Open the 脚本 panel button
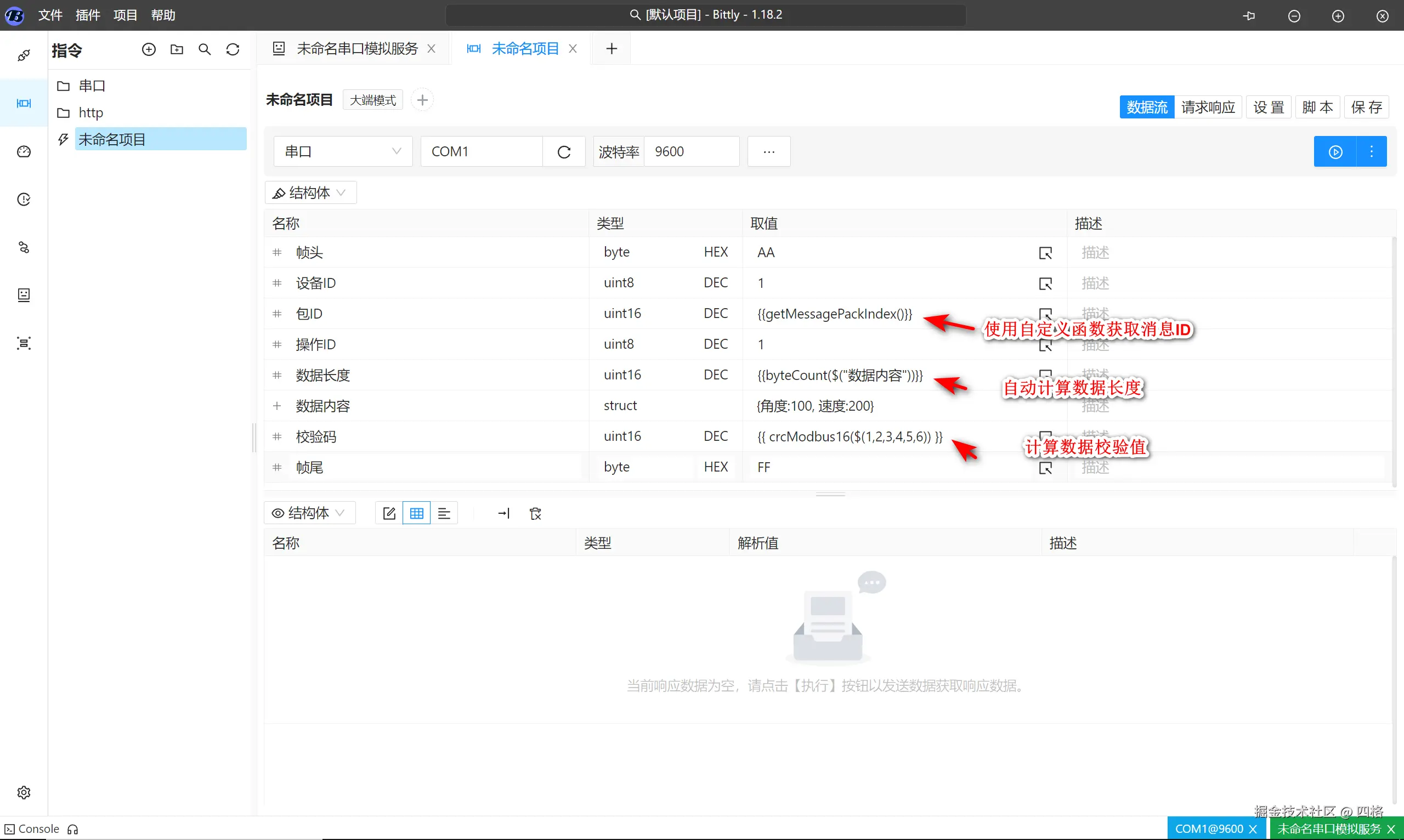This screenshot has height=840, width=1404. [1317, 107]
